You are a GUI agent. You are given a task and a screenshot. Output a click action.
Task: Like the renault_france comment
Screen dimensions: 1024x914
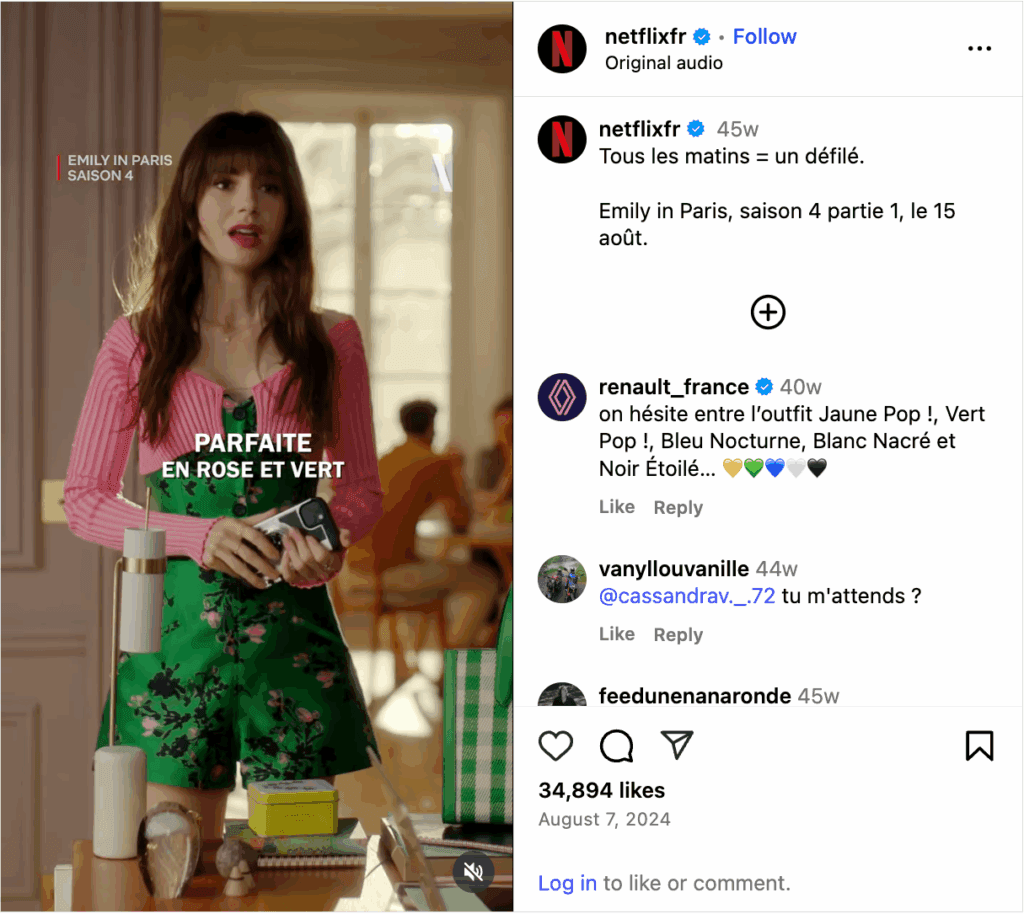(x=616, y=507)
